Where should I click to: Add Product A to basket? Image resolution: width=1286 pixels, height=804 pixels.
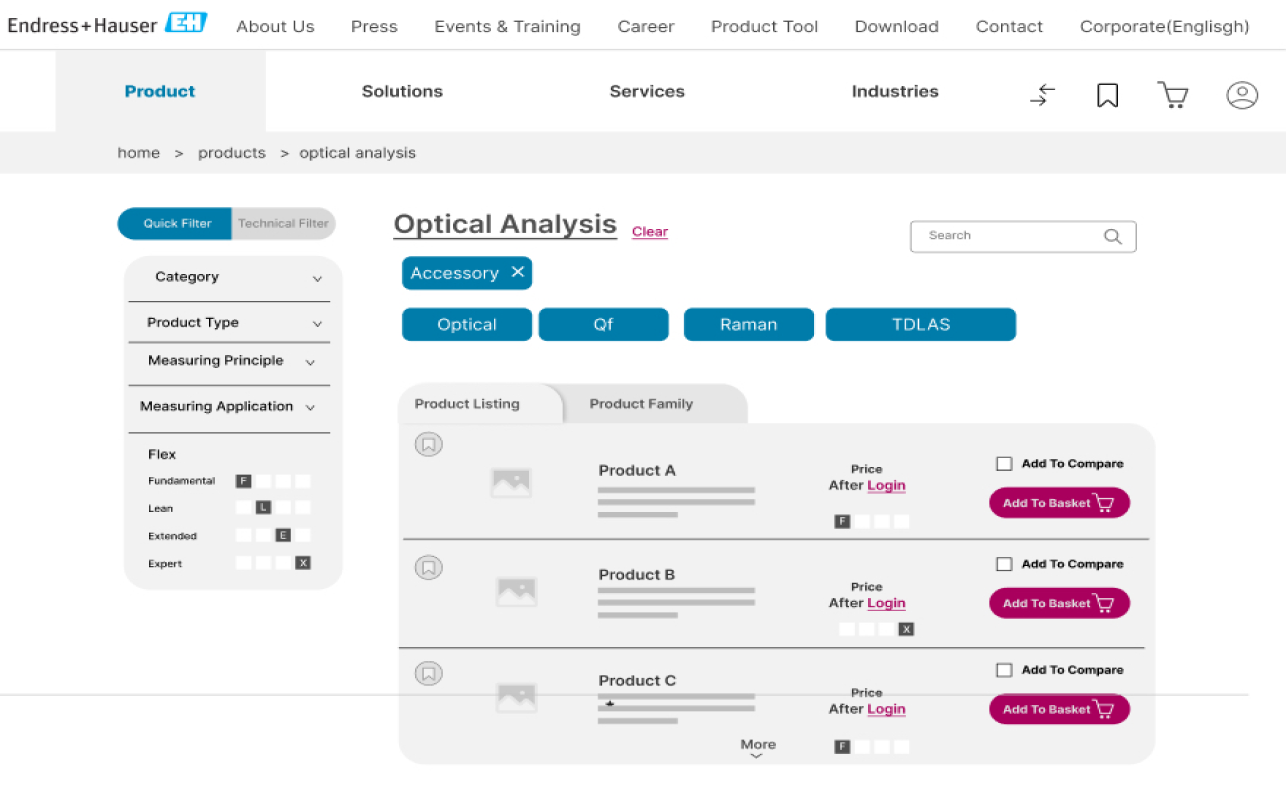1059,503
